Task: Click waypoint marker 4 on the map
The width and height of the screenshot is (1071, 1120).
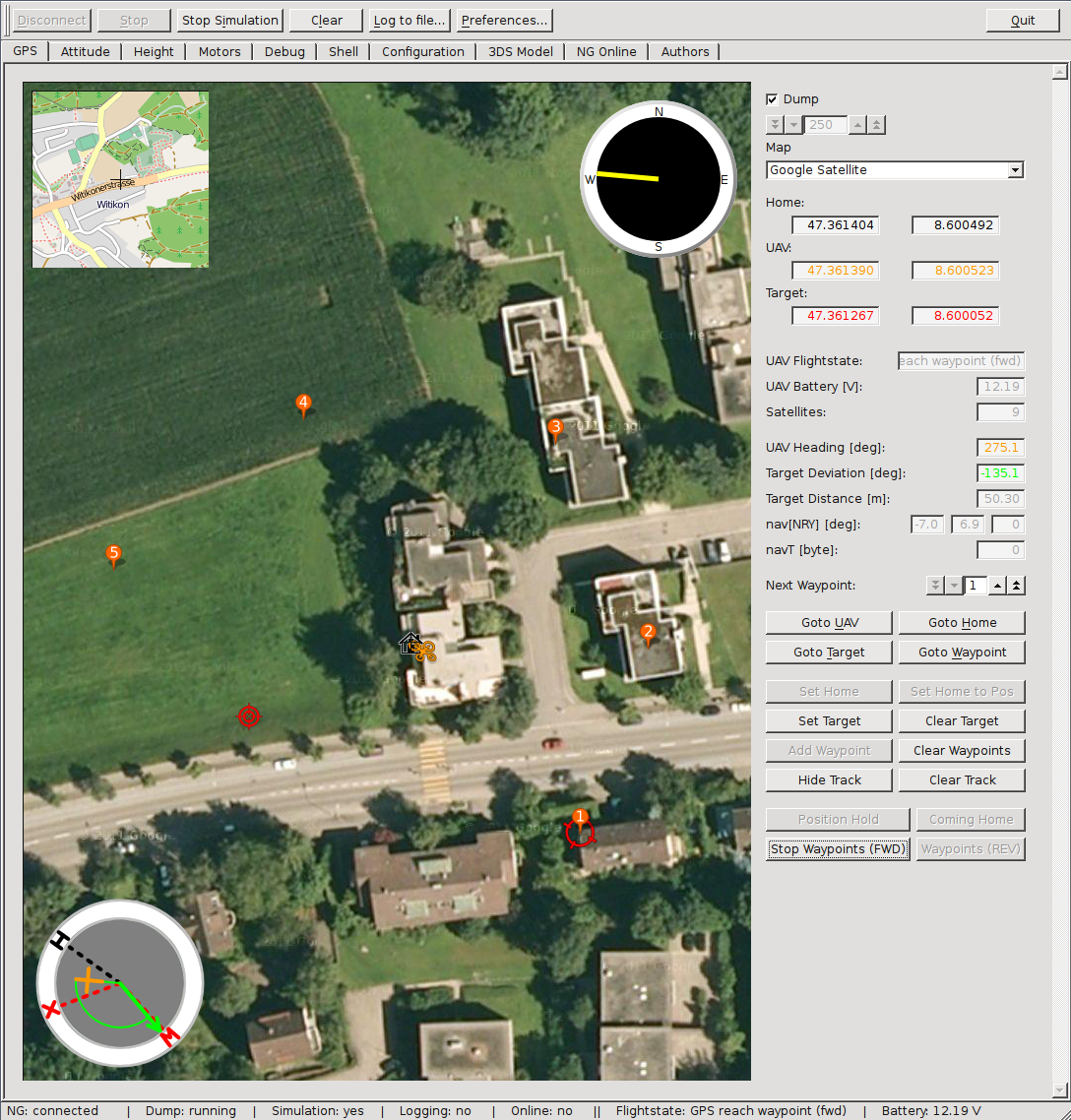Action: pyautogui.click(x=303, y=405)
